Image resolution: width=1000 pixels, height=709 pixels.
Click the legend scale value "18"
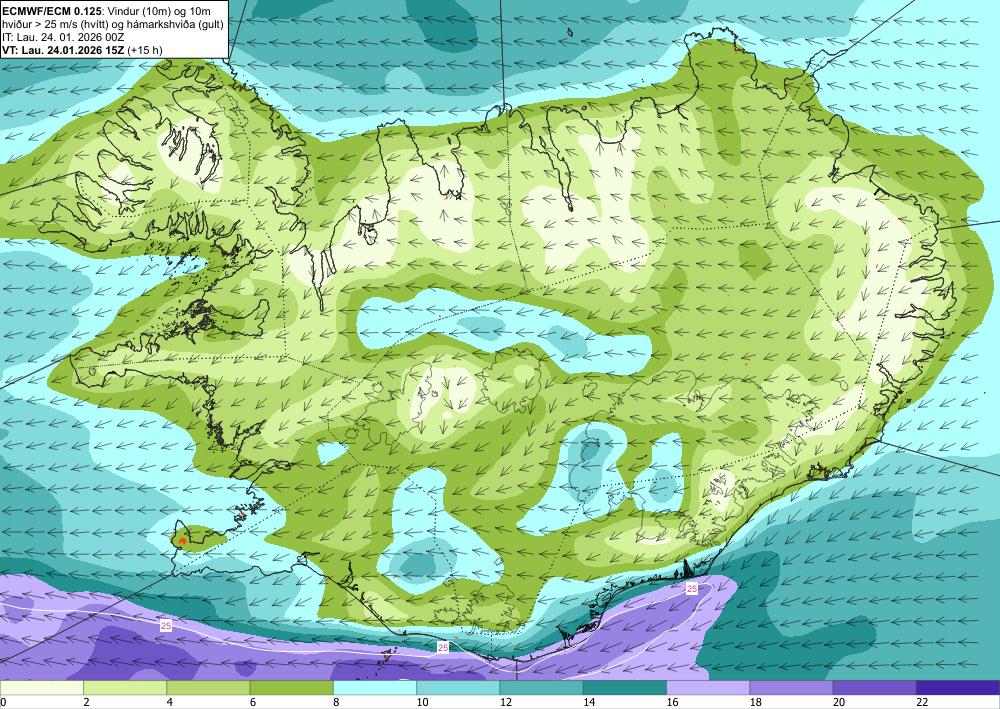point(756,703)
